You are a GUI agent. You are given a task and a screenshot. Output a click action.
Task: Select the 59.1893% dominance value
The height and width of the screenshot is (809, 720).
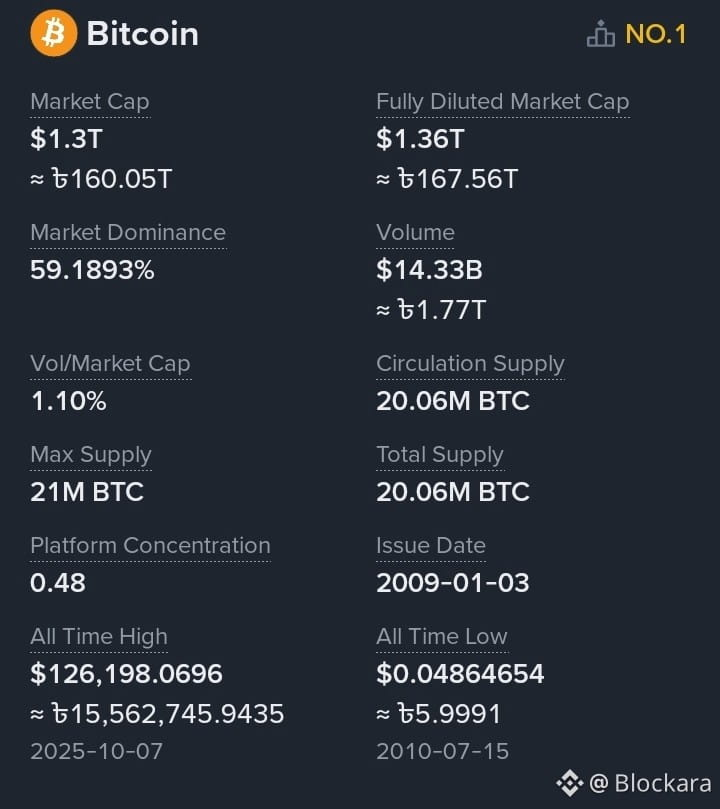tap(92, 270)
